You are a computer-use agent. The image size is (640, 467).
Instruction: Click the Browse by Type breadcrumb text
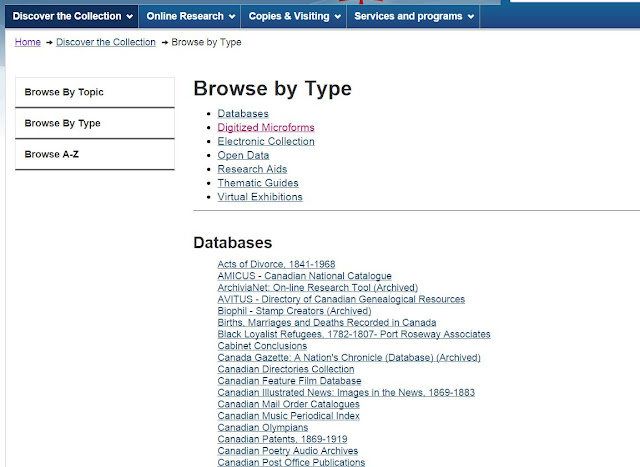206,42
